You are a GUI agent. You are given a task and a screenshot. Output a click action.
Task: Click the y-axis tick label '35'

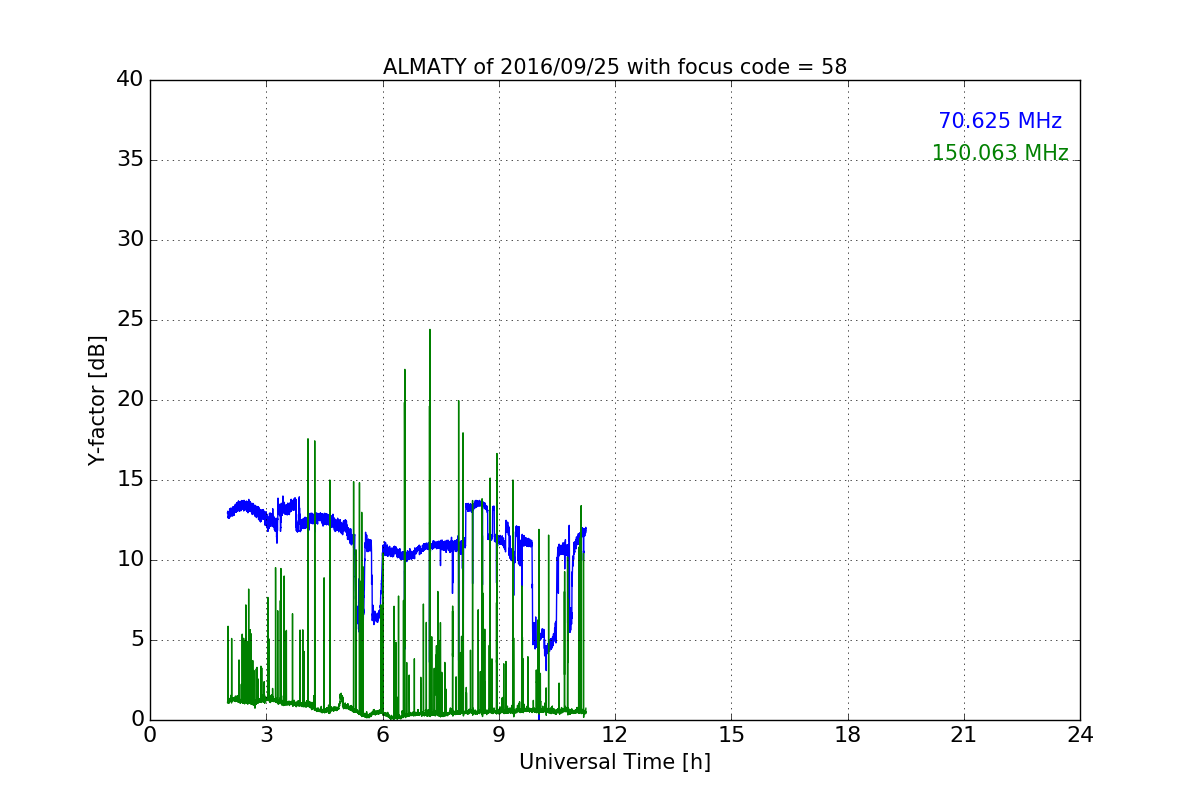pyautogui.click(x=130, y=160)
